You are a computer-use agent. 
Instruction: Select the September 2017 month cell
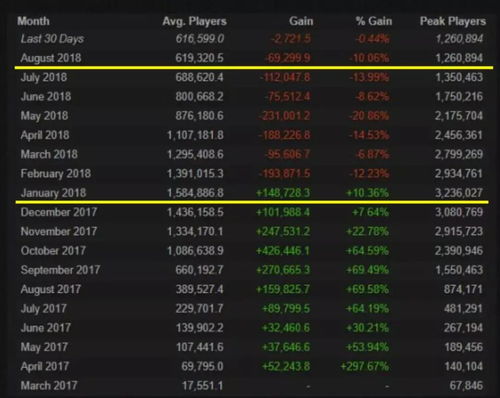click(x=60, y=270)
